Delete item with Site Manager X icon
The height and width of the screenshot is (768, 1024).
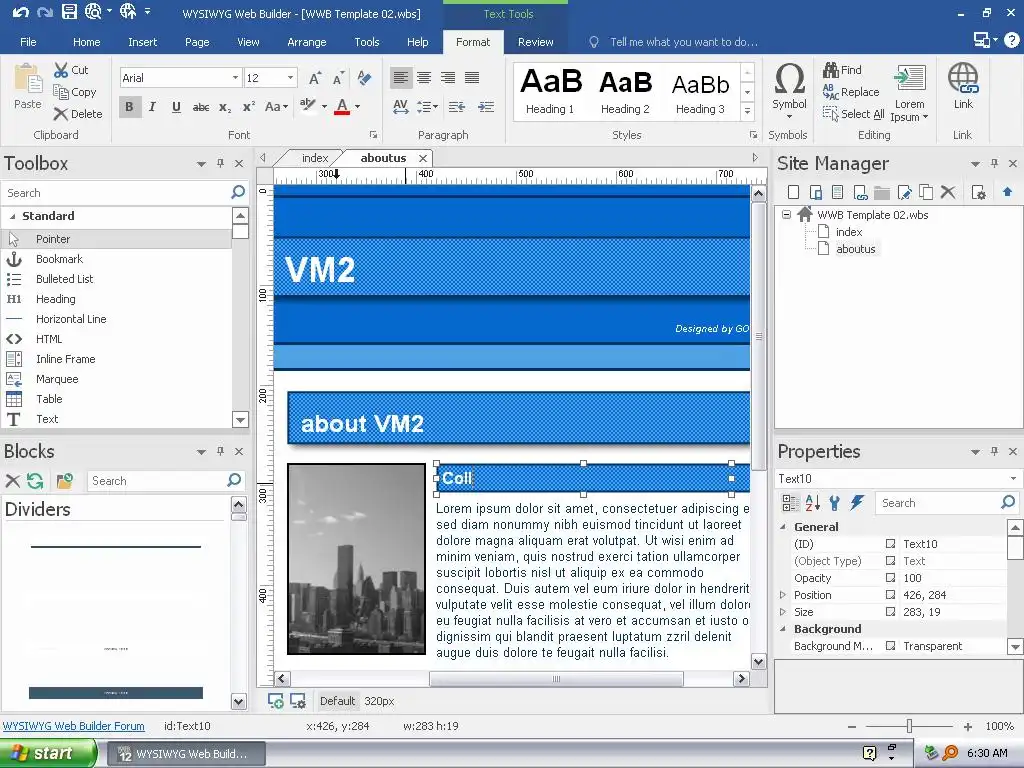[948, 192]
